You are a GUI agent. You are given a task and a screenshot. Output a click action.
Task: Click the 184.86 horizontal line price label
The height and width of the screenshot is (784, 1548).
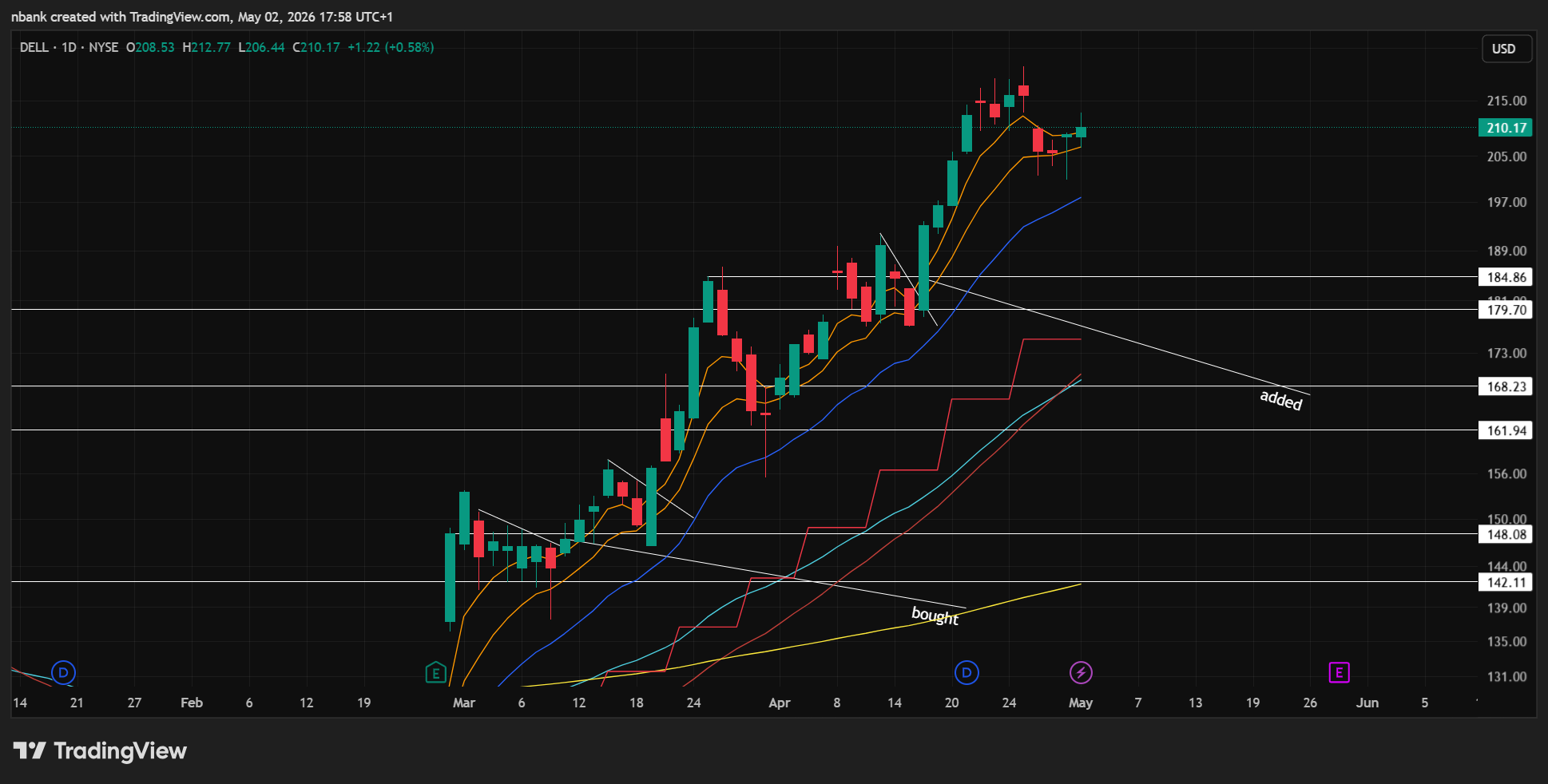point(1505,277)
